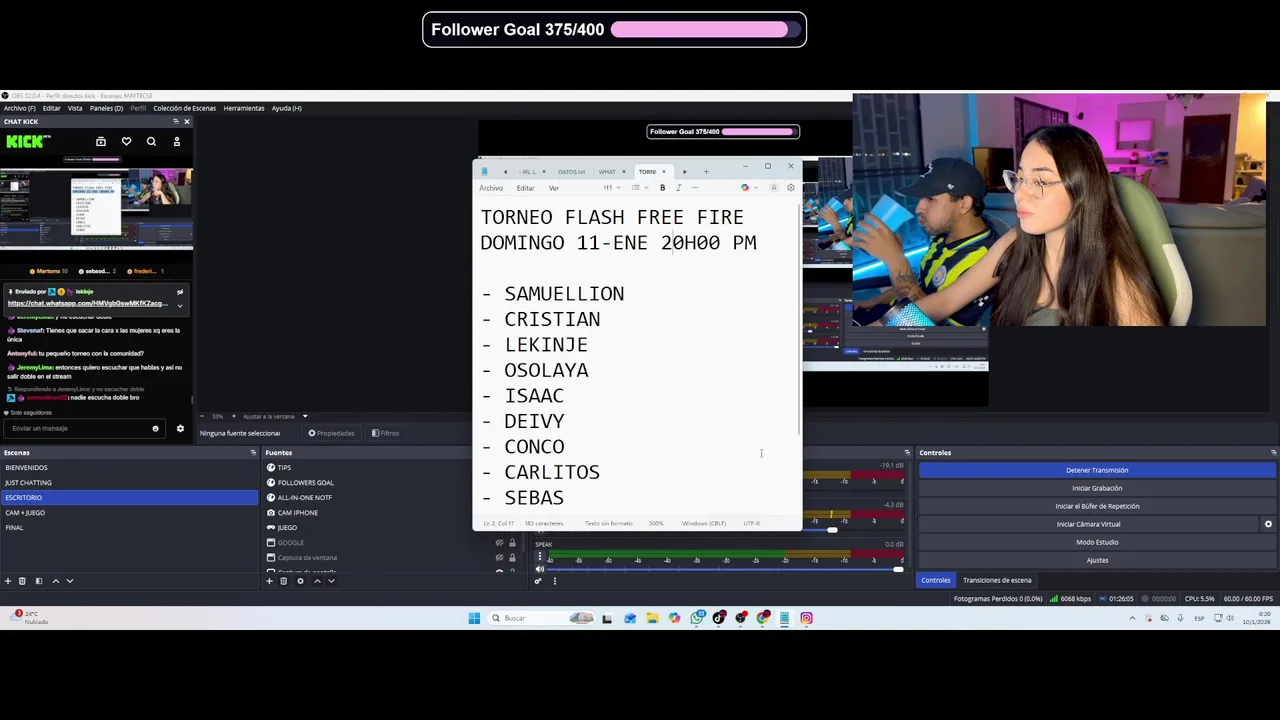The image size is (1280, 720).
Task: Unpin icon on the pinned chat message
Action: click(x=180, y=292)
